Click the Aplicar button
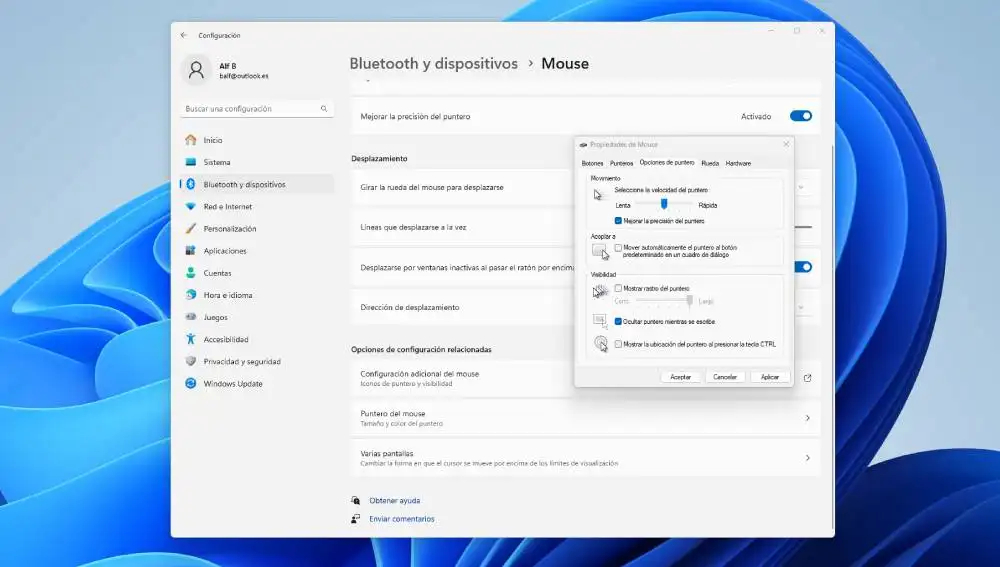Screen dimensions: 1000x567 pyautogui.click(x=770, y=377)
